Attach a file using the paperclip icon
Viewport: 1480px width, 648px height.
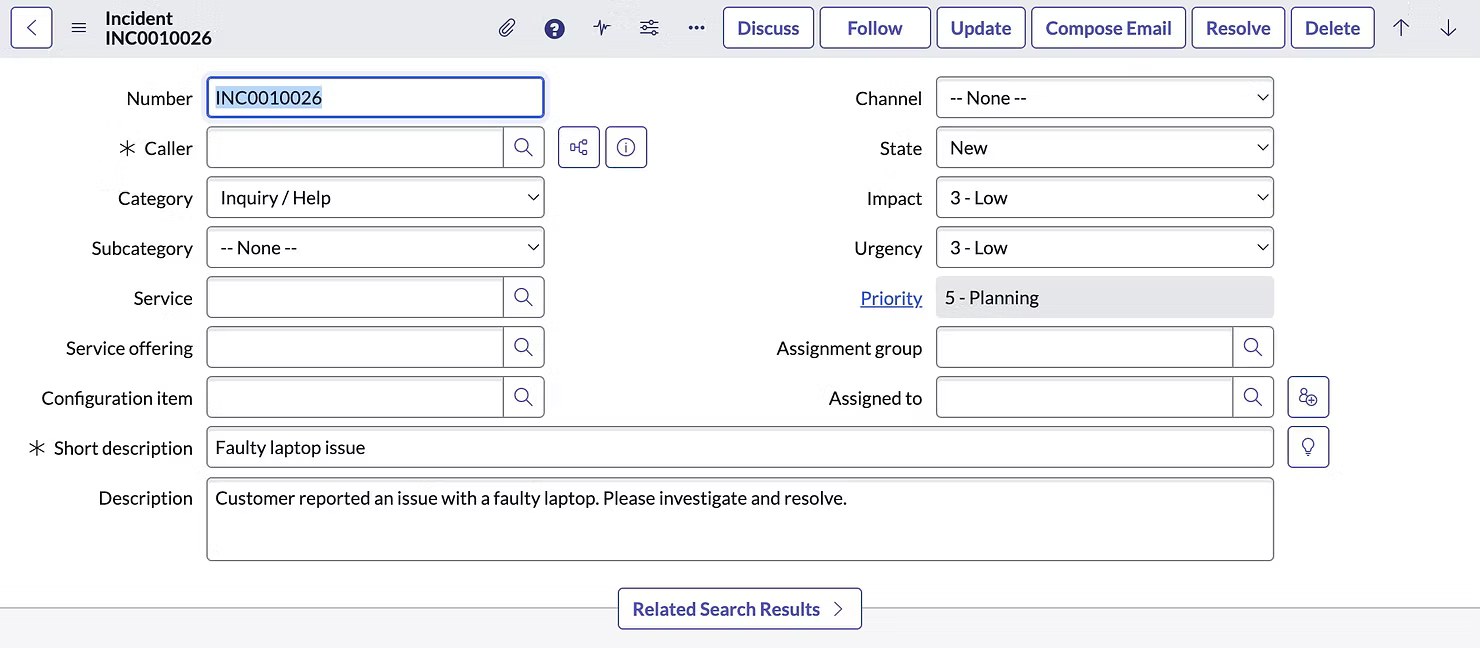(x=507, y=27)
